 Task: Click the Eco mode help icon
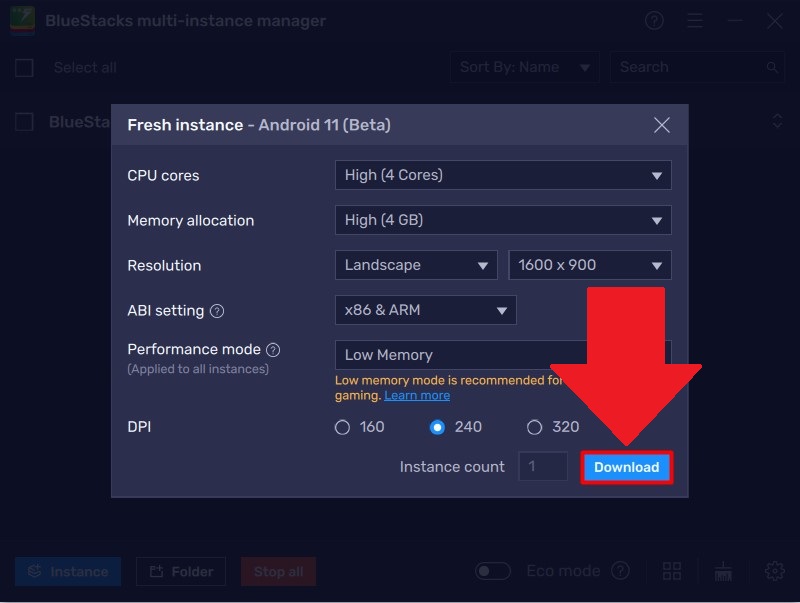(621, 571)
